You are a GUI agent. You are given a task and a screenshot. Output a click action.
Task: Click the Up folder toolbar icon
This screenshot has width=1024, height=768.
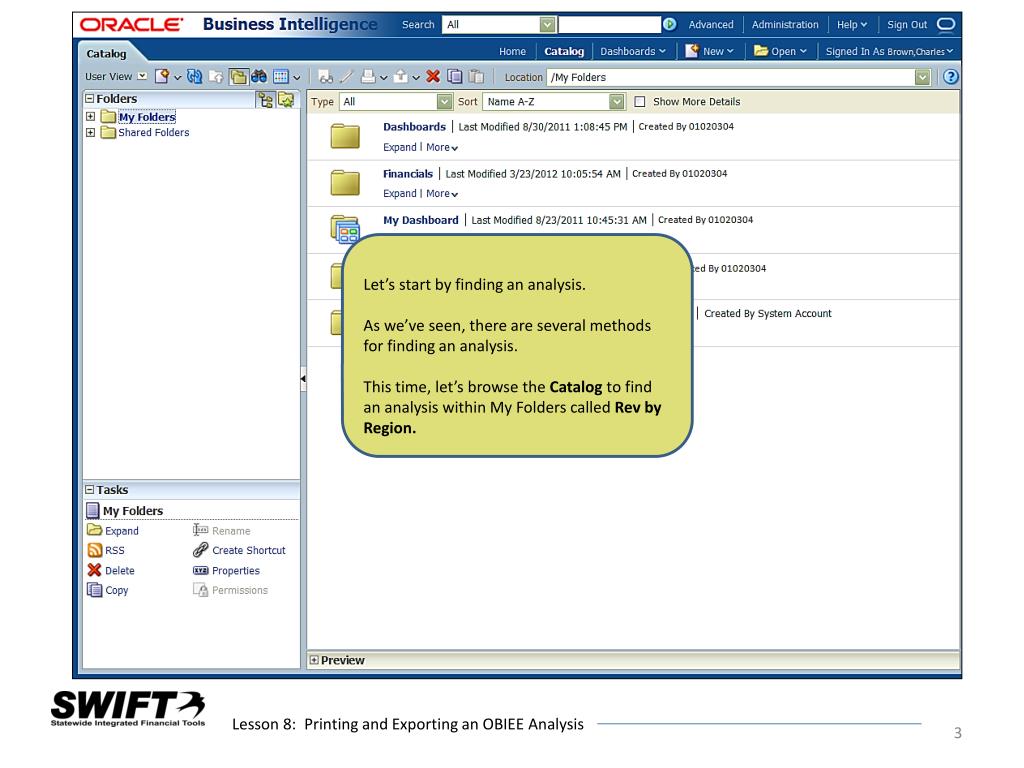point(216,76)
